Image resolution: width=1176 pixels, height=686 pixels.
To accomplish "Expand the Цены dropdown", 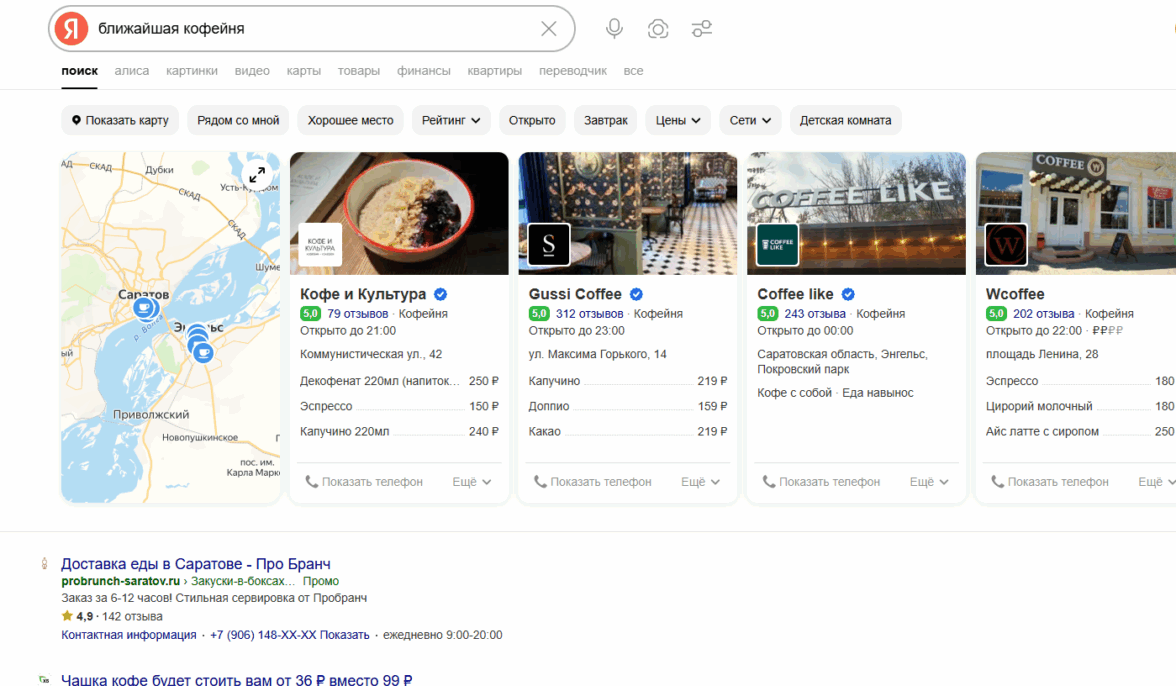I will pos(678,120).
